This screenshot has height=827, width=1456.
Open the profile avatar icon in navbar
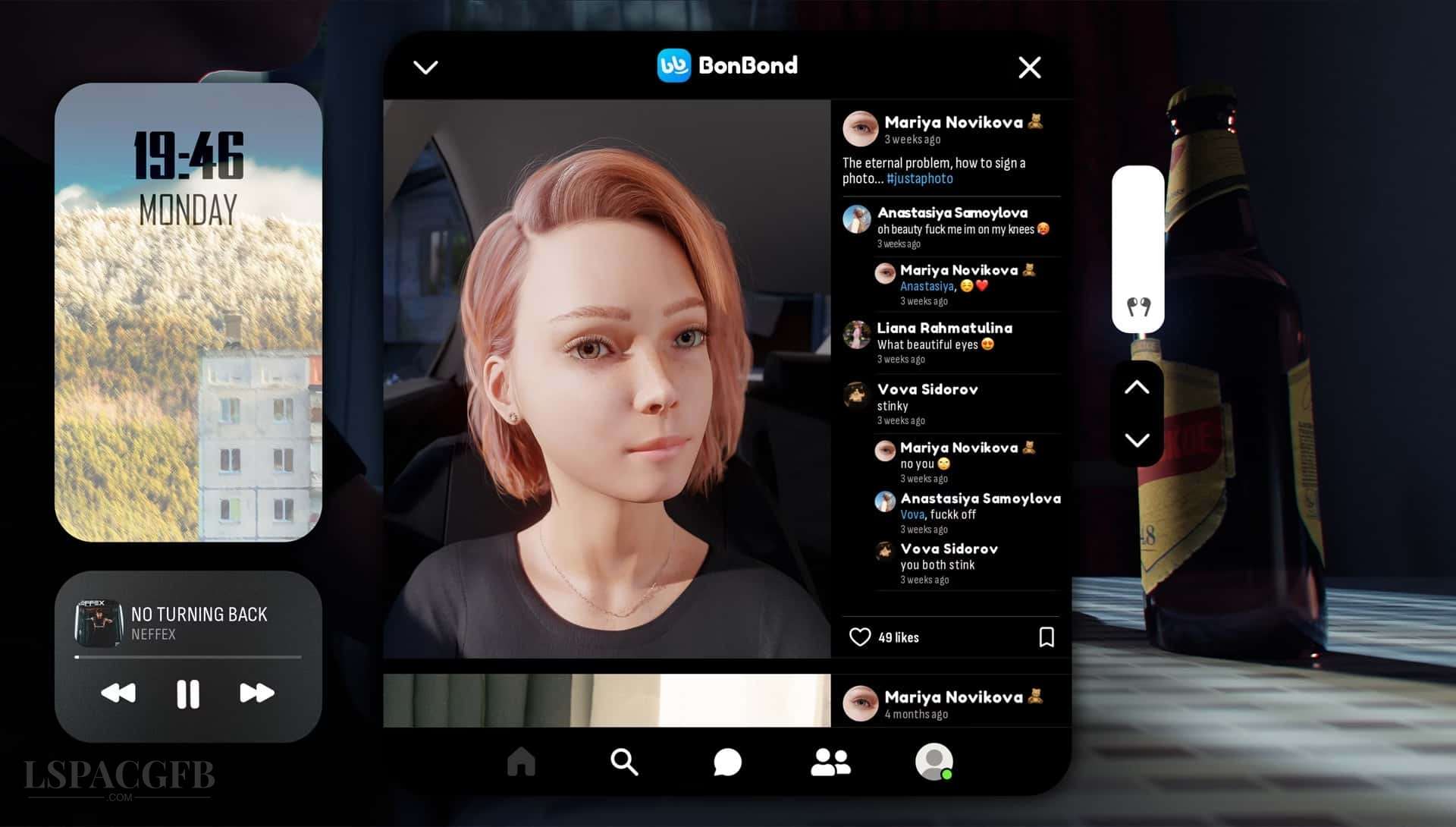click(x=934, y=762)
